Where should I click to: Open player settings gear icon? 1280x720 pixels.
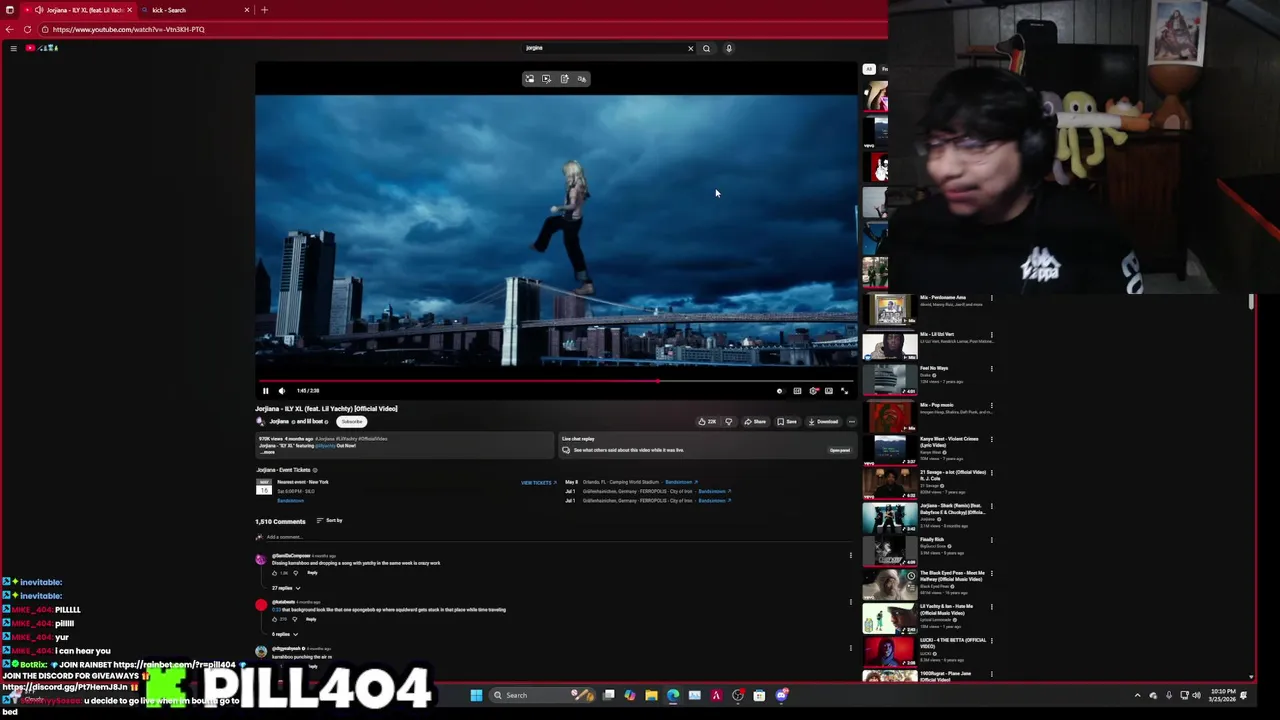pos(814,391)
